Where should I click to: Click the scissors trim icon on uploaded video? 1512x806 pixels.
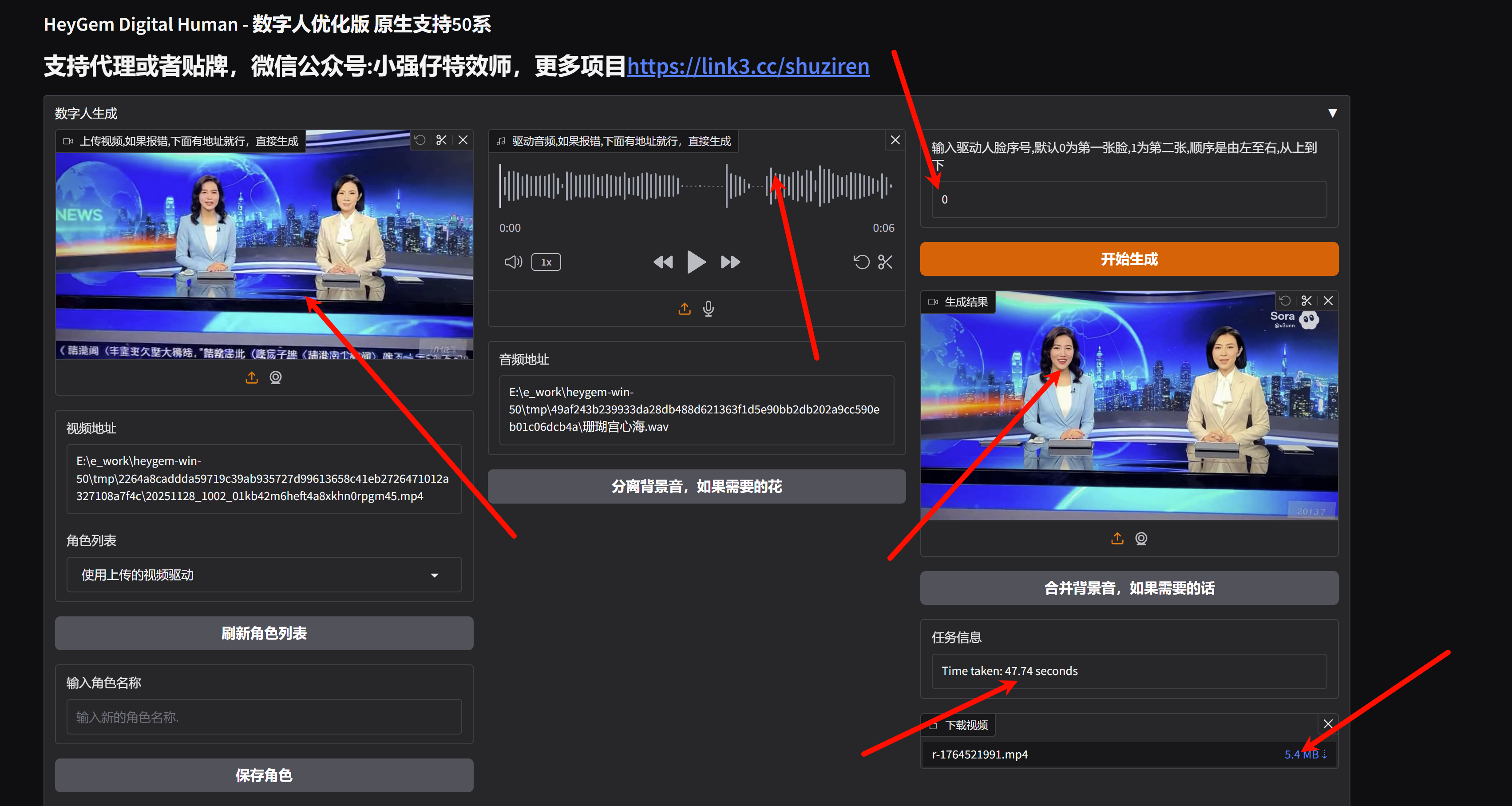[x=441, y=140]
